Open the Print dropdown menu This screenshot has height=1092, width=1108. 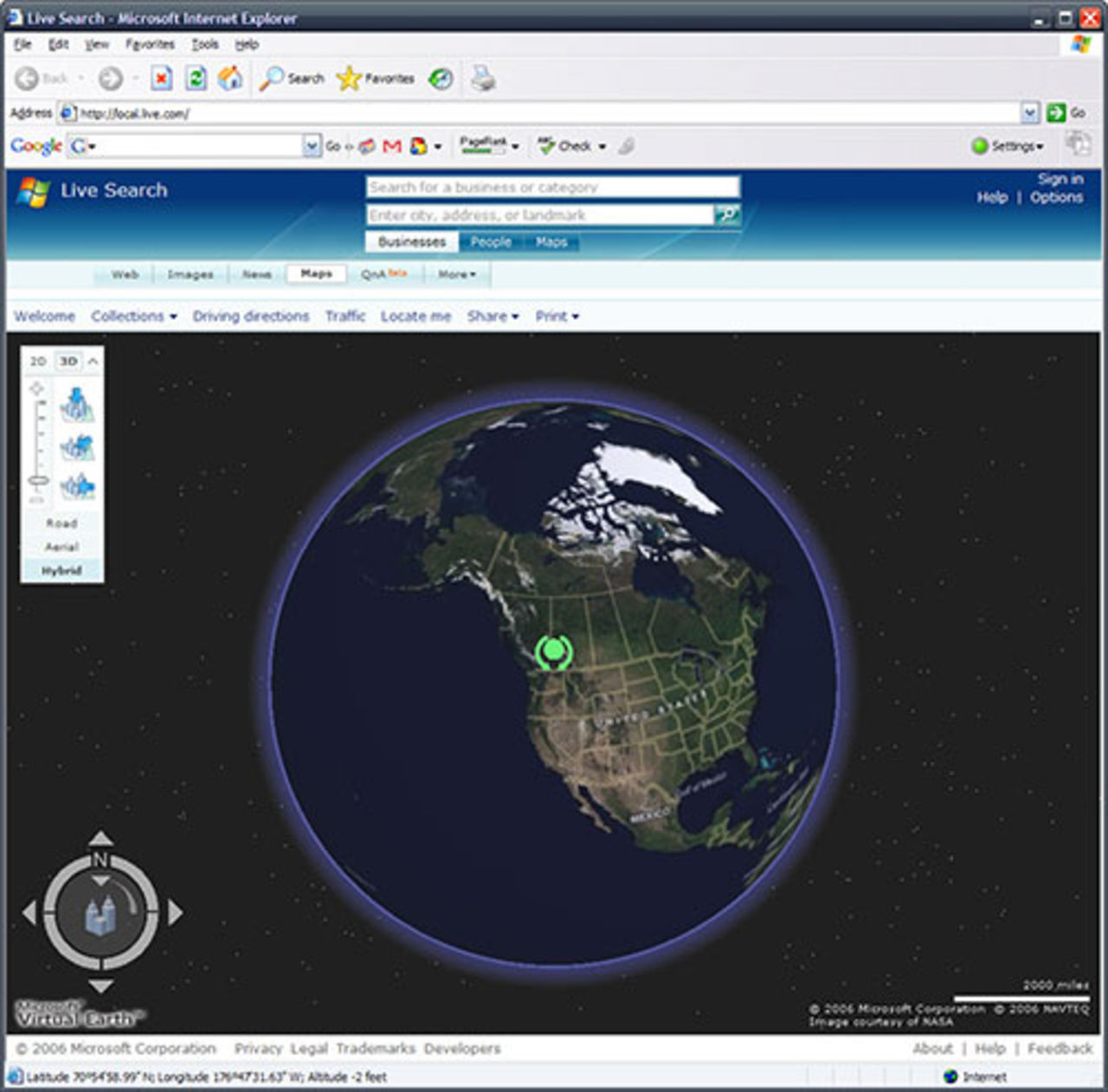click(x=555, y=316)
